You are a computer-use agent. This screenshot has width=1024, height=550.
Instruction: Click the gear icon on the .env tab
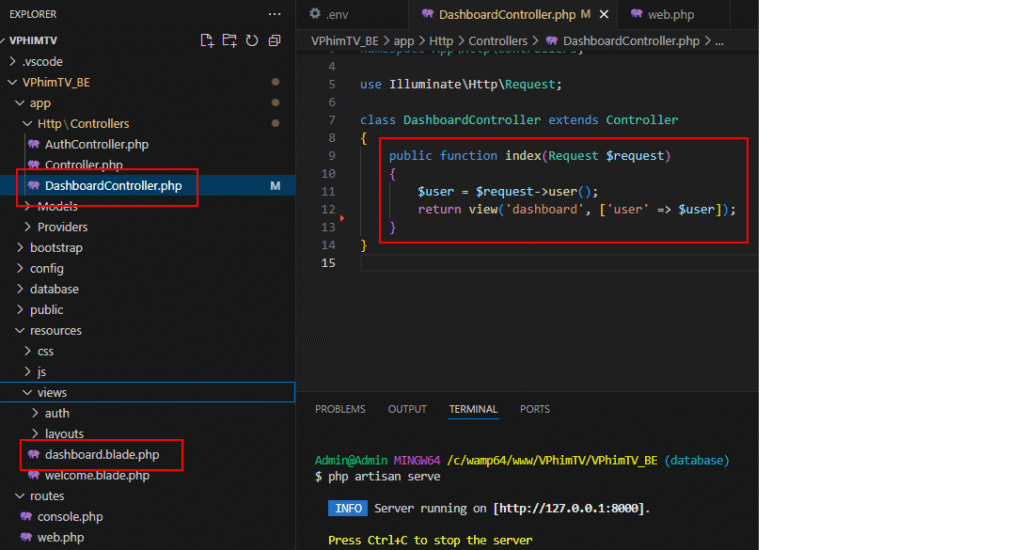pyautogui.click(x=315, y=13)
